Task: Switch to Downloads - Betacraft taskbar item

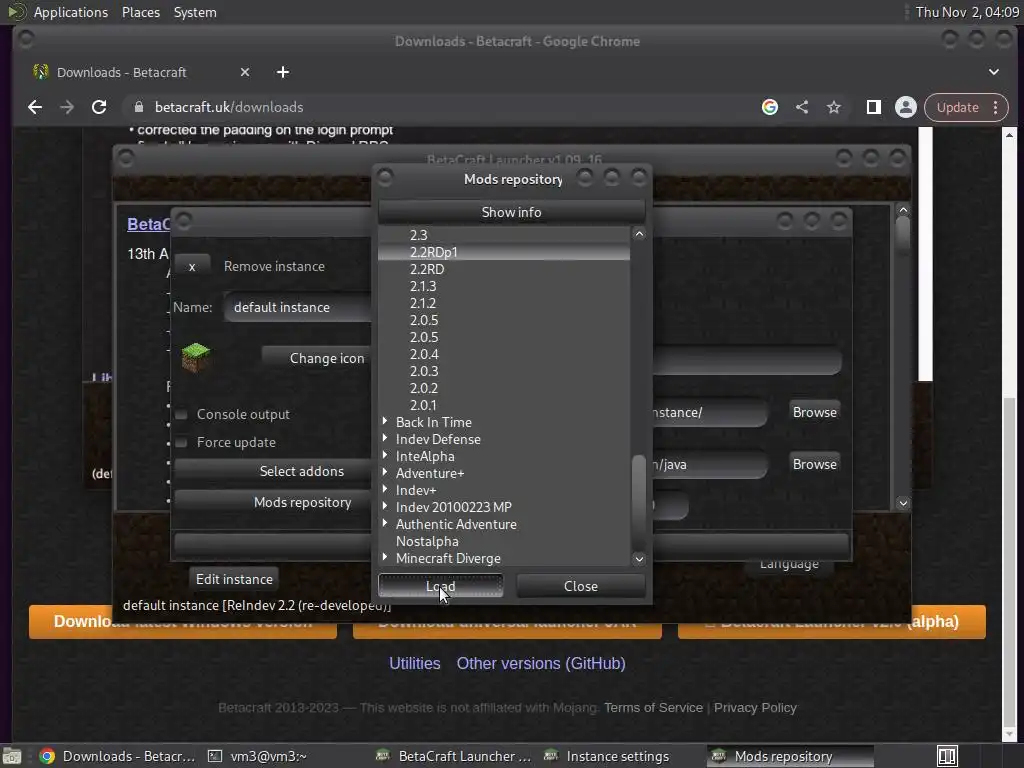Action: pos(118,756)
